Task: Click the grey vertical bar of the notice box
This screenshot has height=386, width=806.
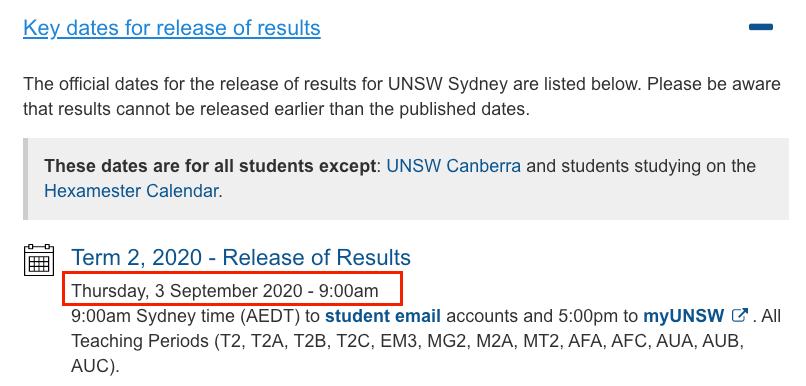Action: pyautogui.click(x=25, y=179)
